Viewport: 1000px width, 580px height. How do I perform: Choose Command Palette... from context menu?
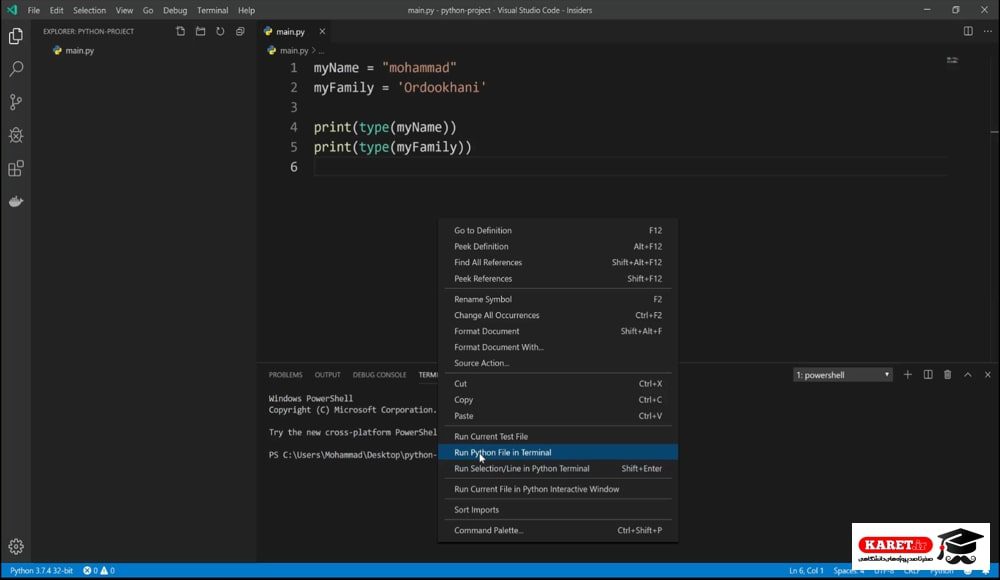click(x=557, y=530)
